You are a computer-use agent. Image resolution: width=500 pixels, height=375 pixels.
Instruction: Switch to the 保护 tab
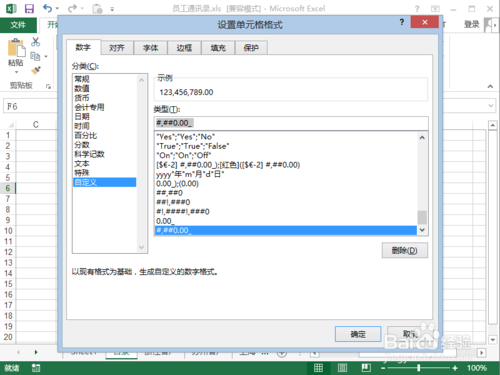click(x=251, y=48)
